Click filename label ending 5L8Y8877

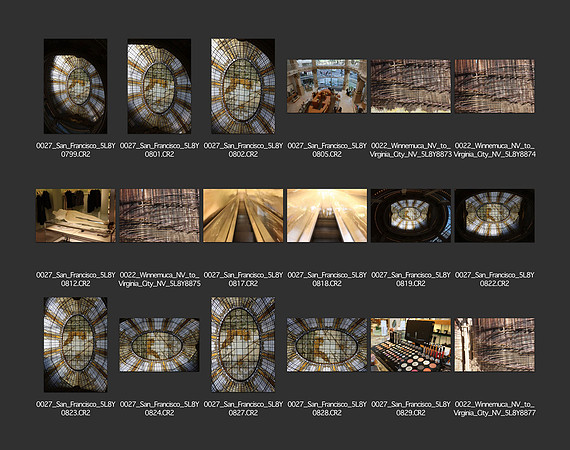tap(494, 409)
